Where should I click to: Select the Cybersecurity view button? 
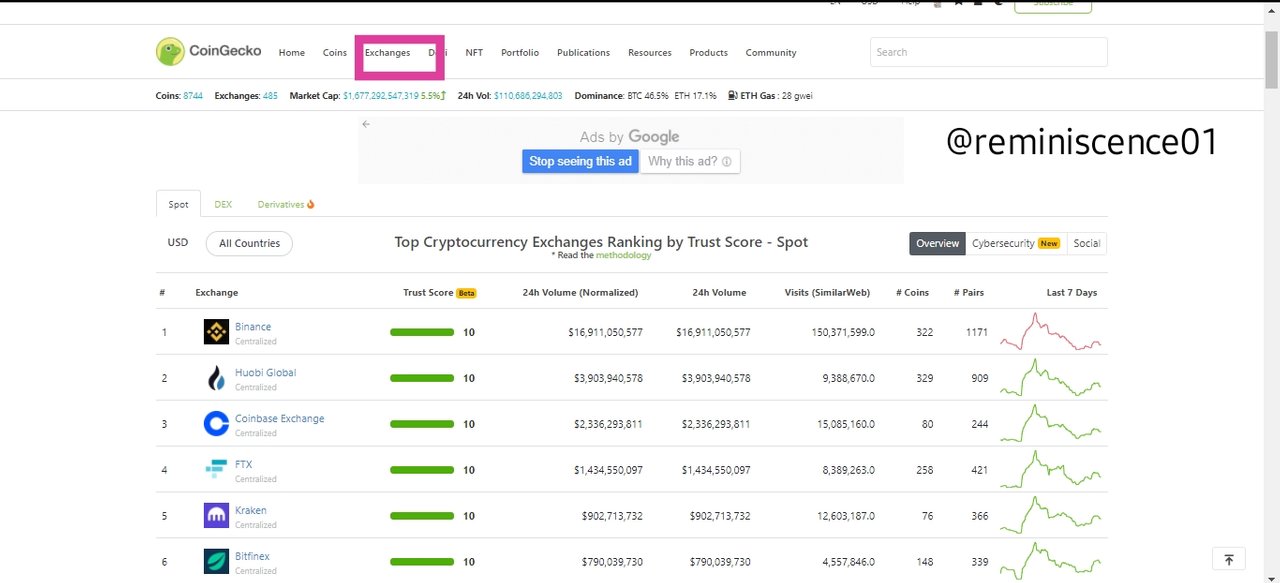[x=1015, y=243]
